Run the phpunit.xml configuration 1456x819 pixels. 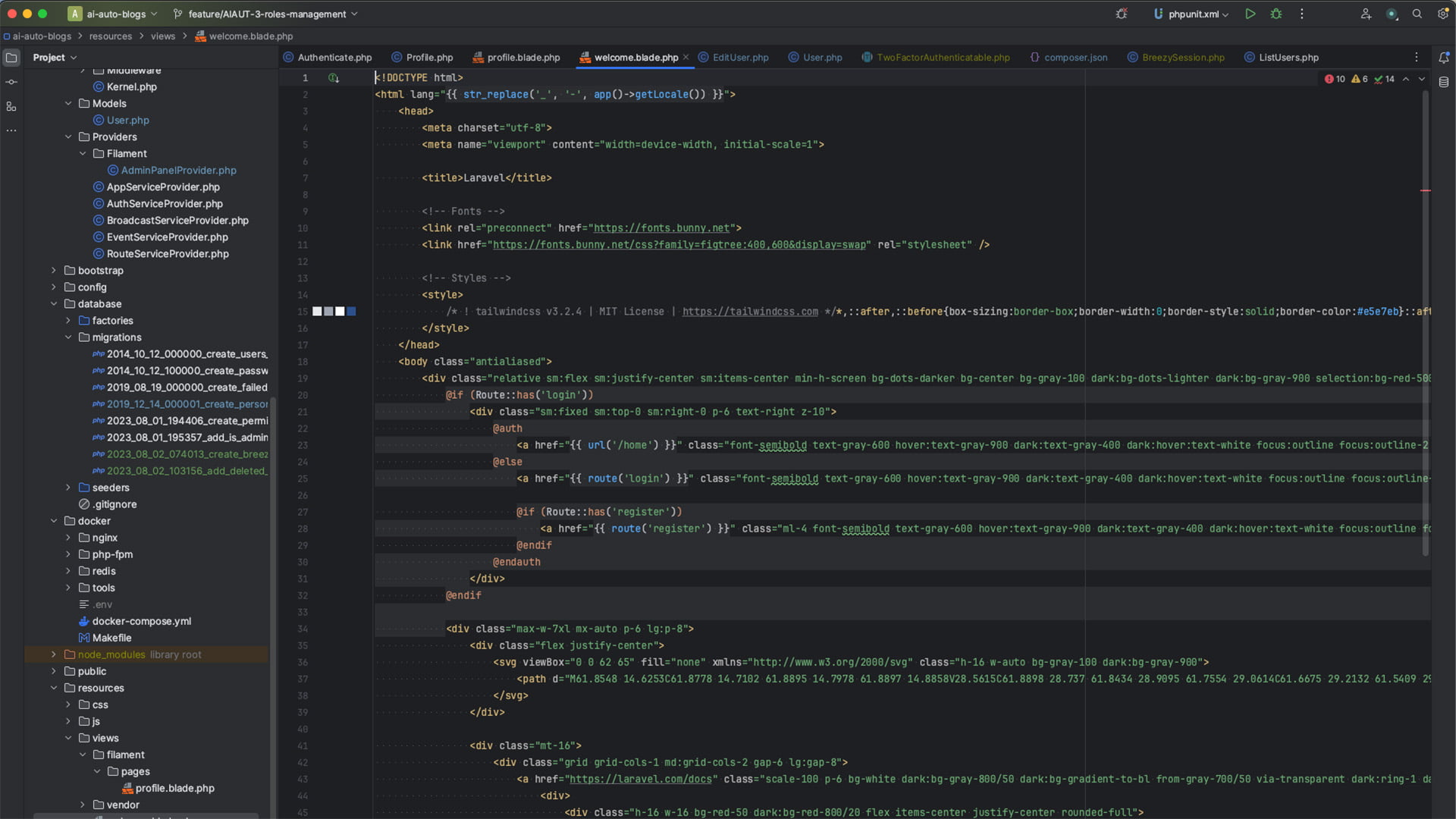point(1250,14)
